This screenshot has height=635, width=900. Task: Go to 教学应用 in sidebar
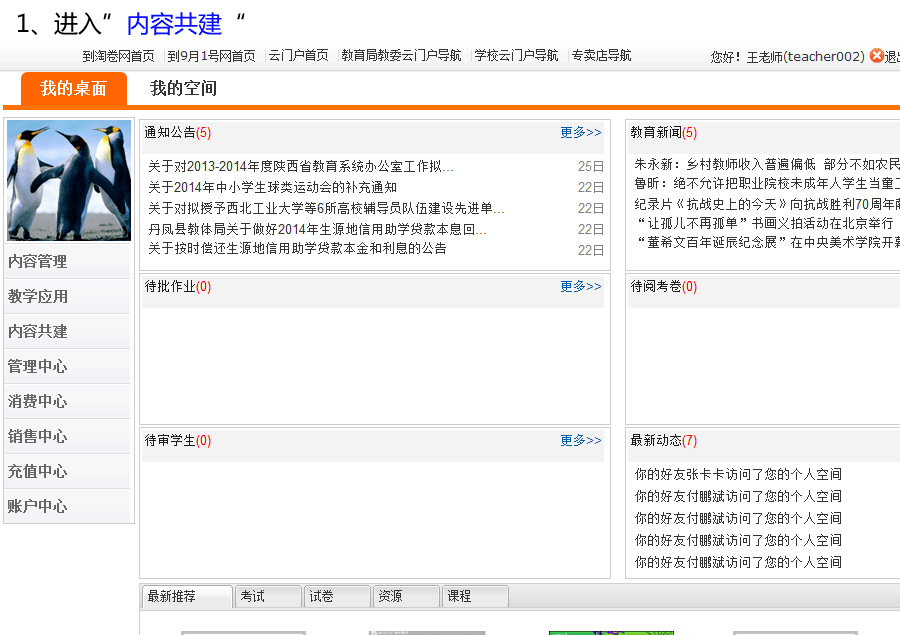point(38,296)
